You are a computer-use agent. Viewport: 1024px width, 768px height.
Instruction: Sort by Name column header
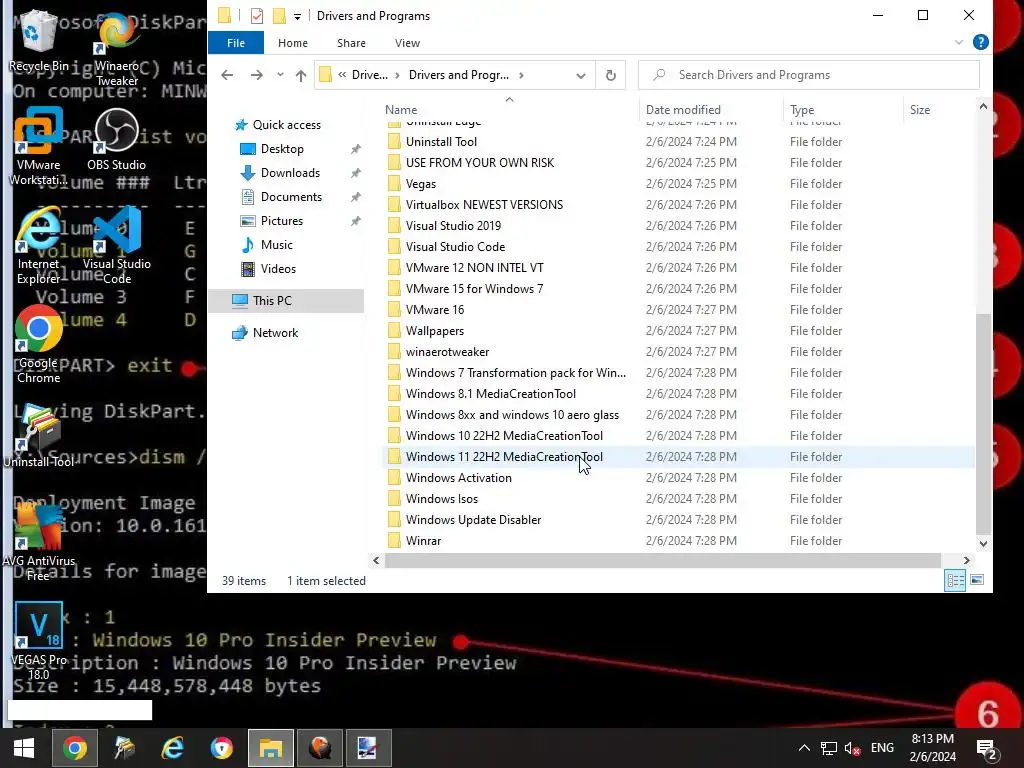click(x=509, y=110)
